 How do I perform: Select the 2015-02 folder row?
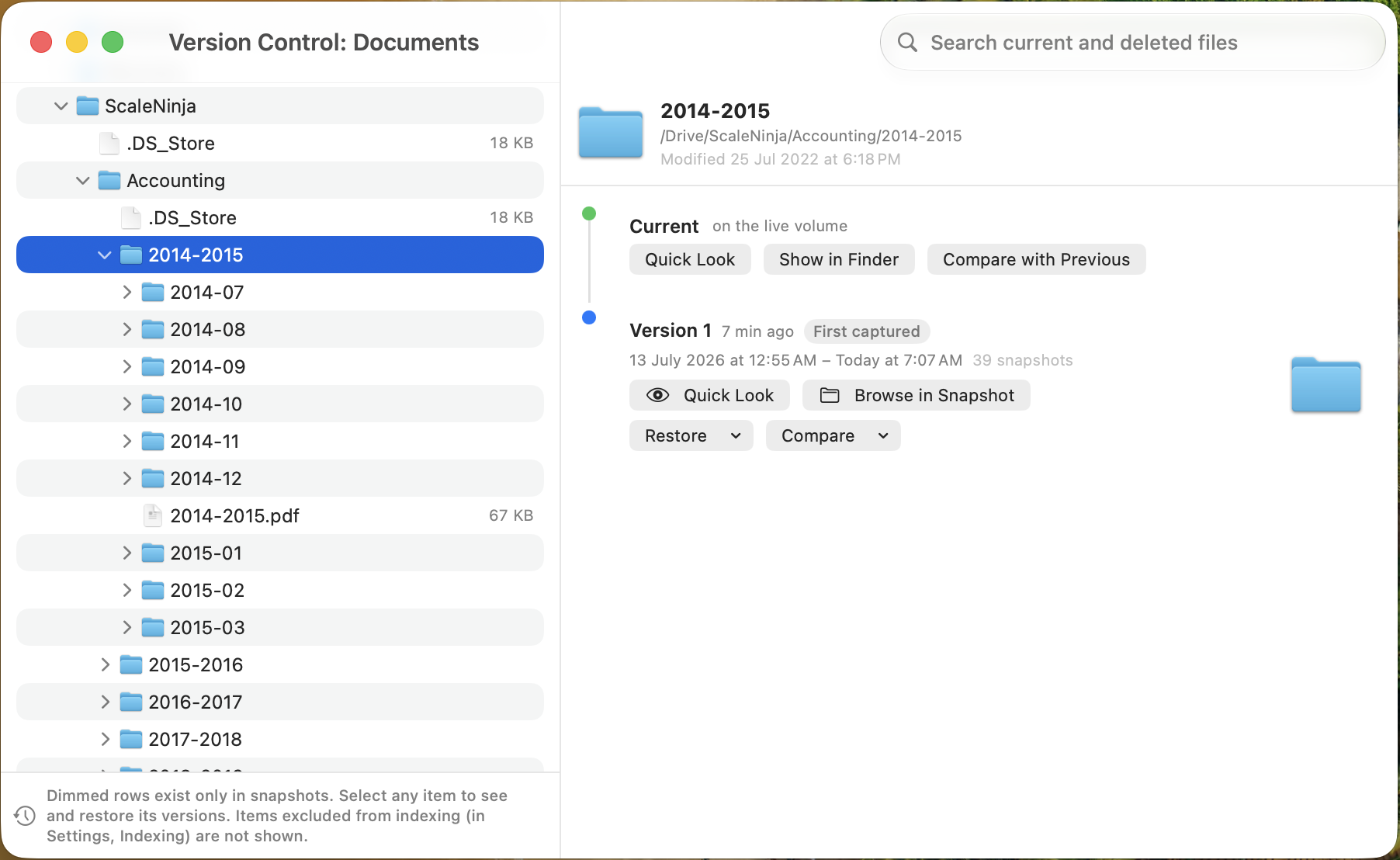tap(280, 590)
